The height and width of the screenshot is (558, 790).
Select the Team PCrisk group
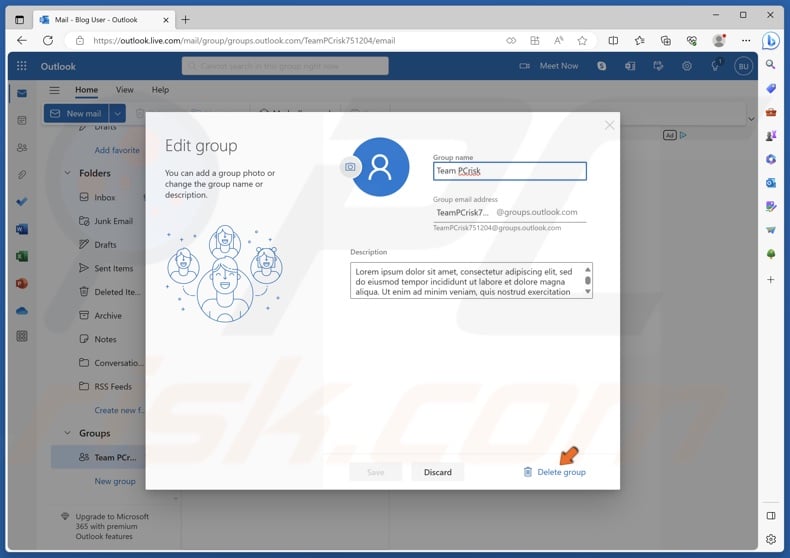pyautogui.click(x=98, y=457)
